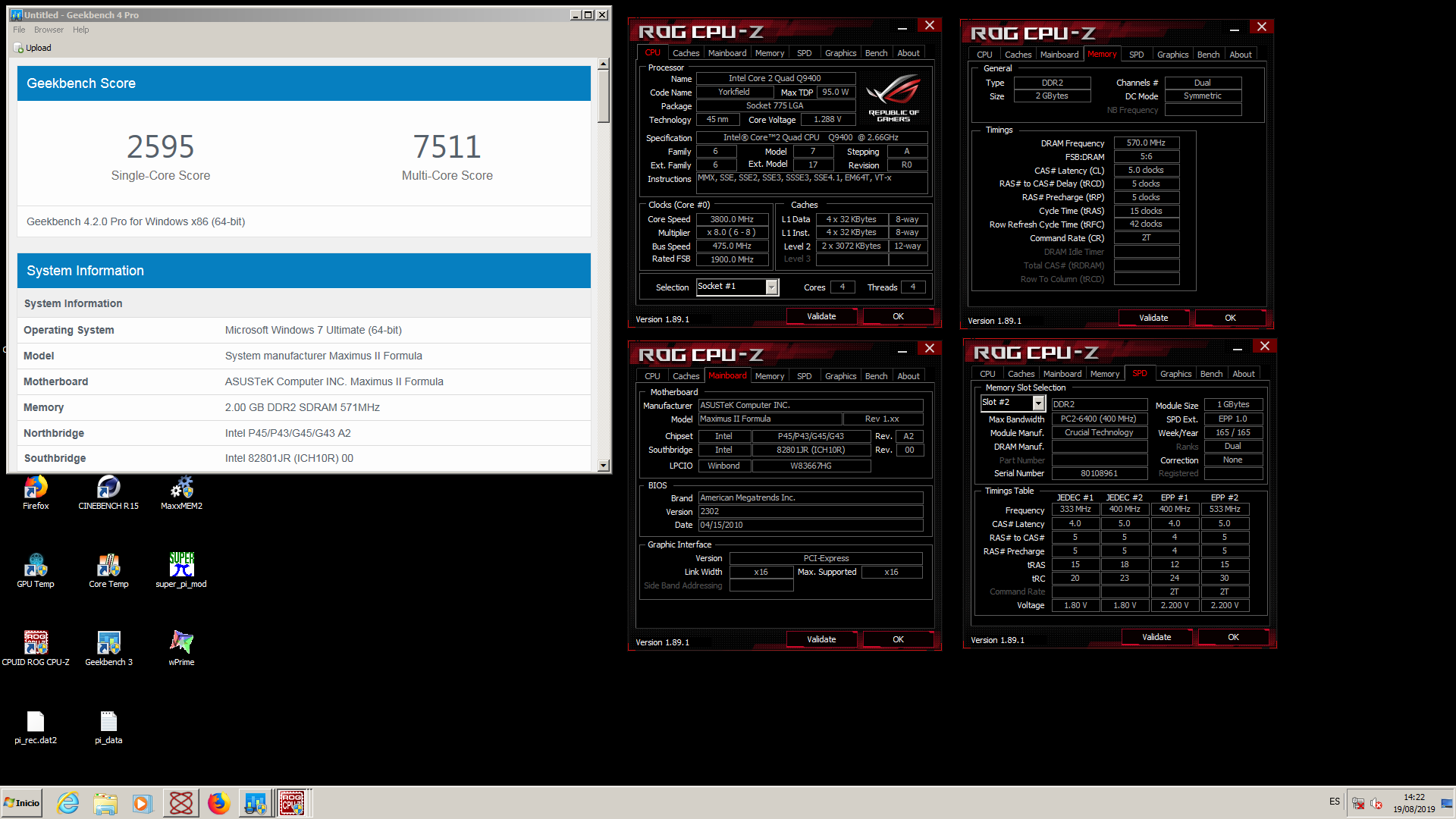Open Internet Explorer from the taskbar
The width and height of the screenshot is (1456, 819).
(x=68, y=803)
